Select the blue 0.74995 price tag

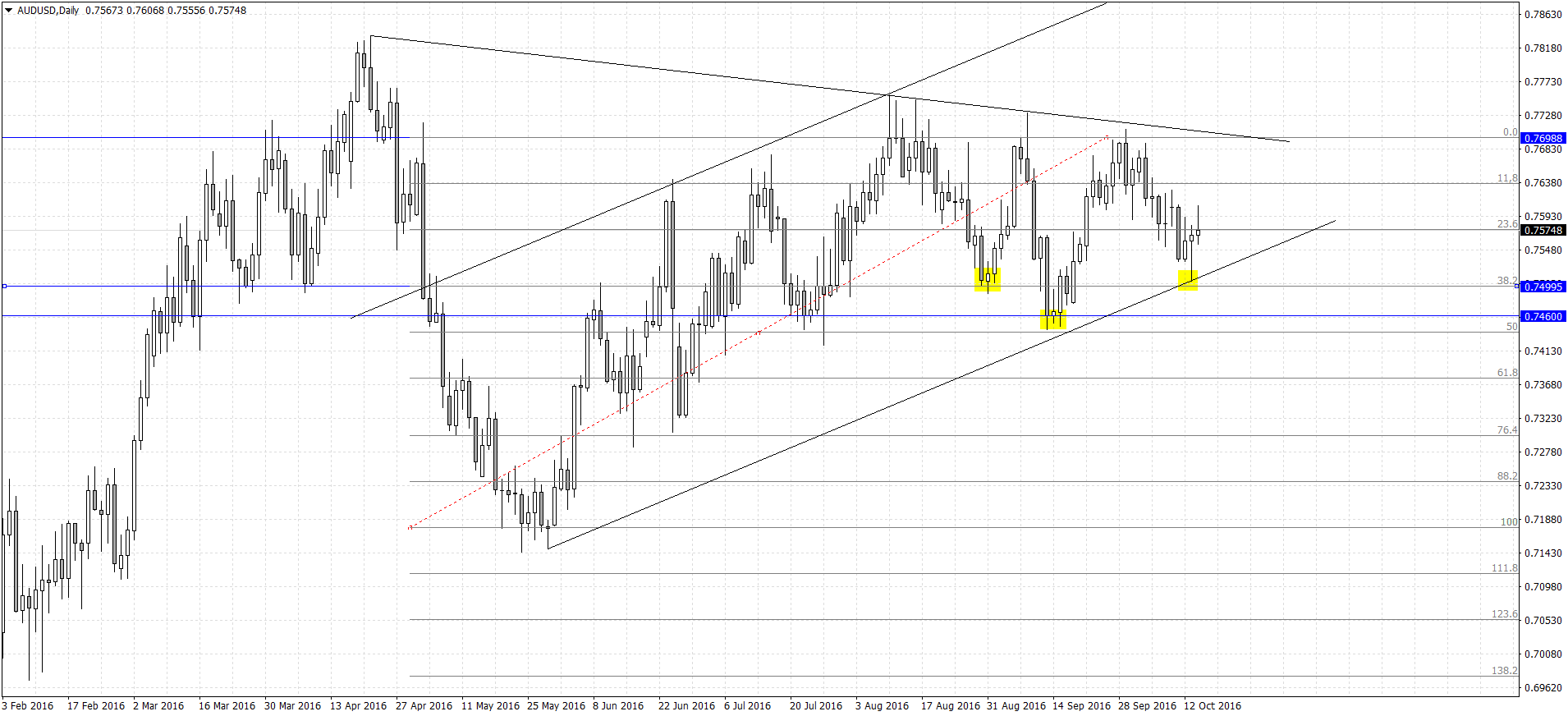1543,287
